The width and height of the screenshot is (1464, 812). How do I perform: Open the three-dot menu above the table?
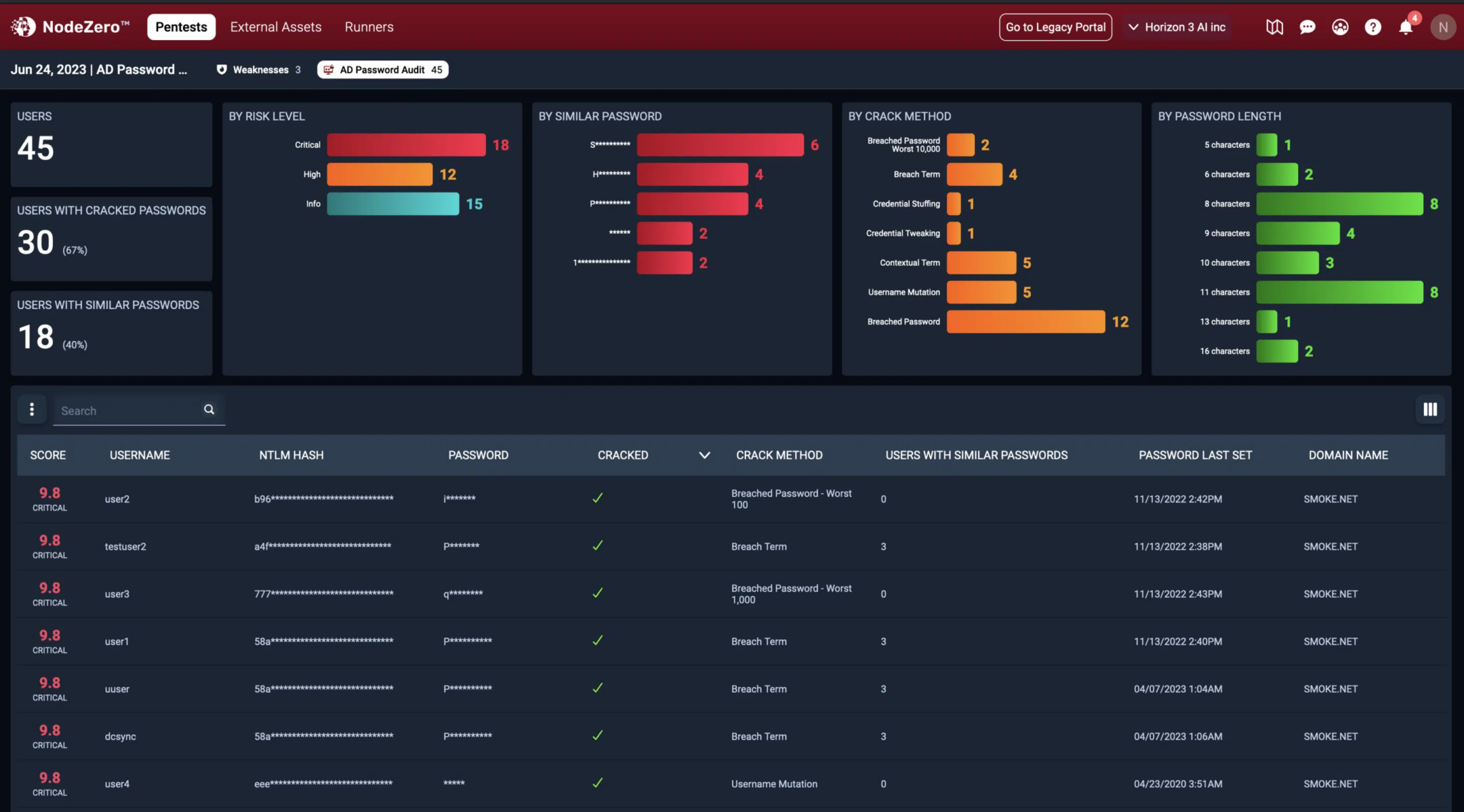(x=31, y=410)
